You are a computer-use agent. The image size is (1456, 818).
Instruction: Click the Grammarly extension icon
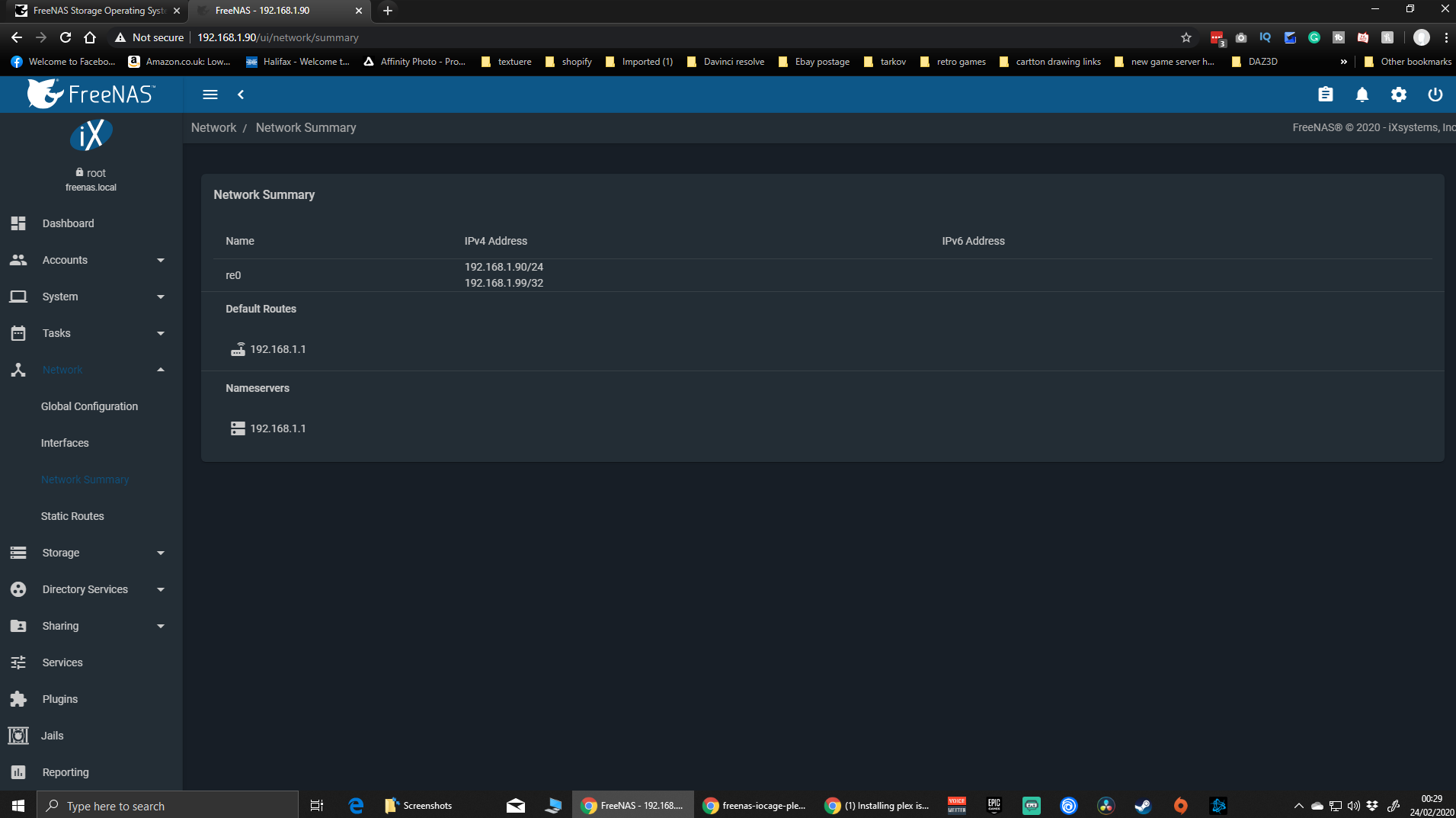click(1314, 37)
